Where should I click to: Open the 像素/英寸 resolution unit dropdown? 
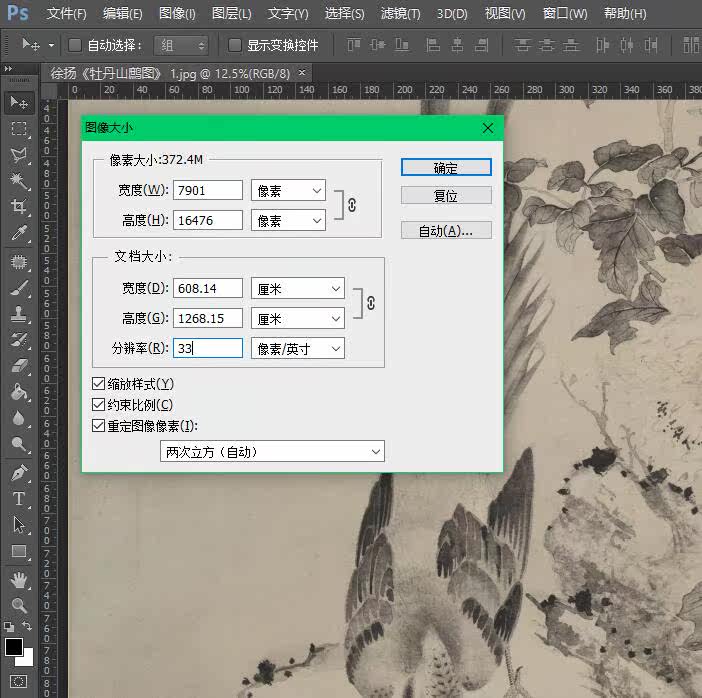(298, 348)
